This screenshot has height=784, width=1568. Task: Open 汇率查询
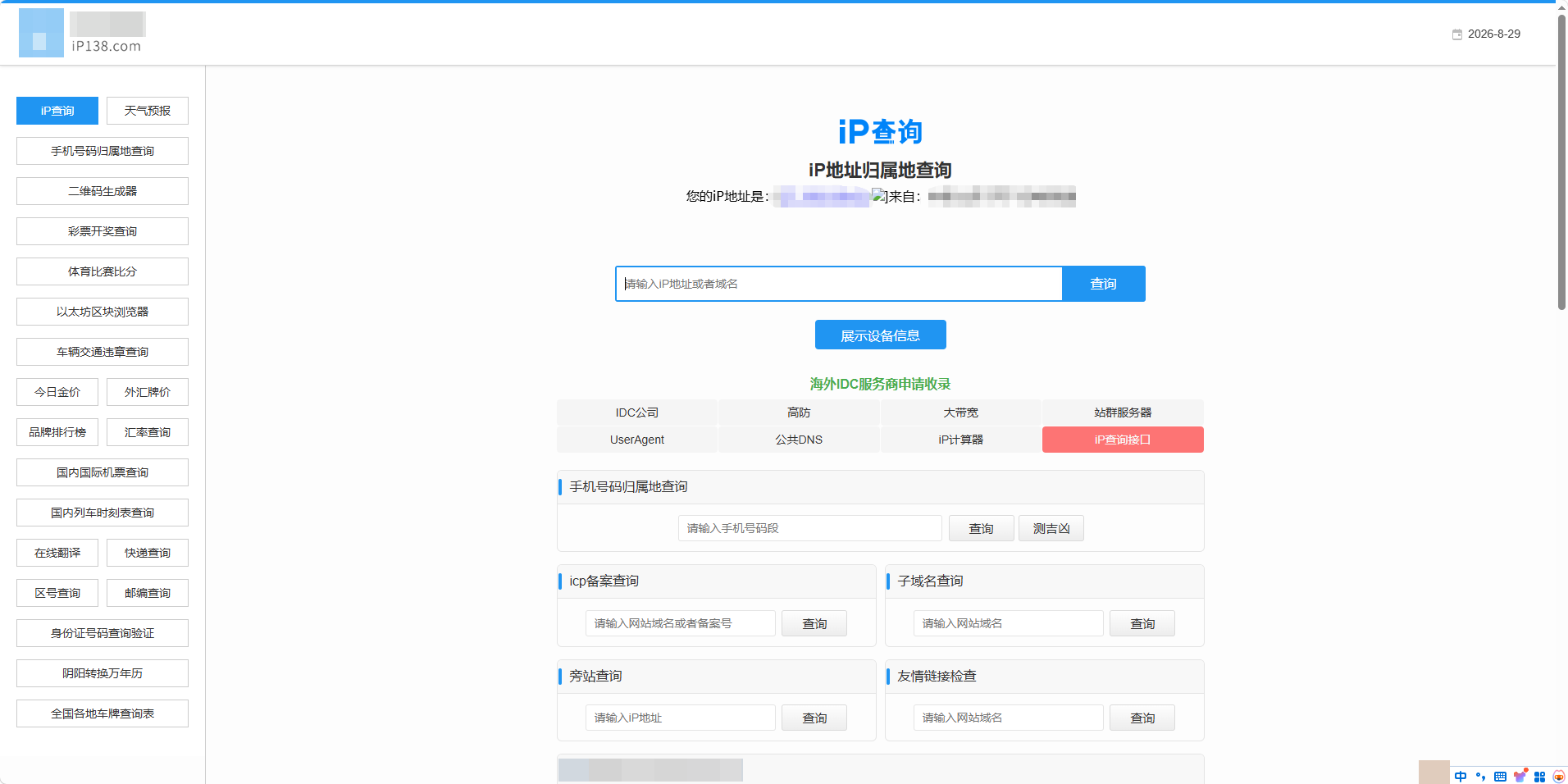coord(148,432)
